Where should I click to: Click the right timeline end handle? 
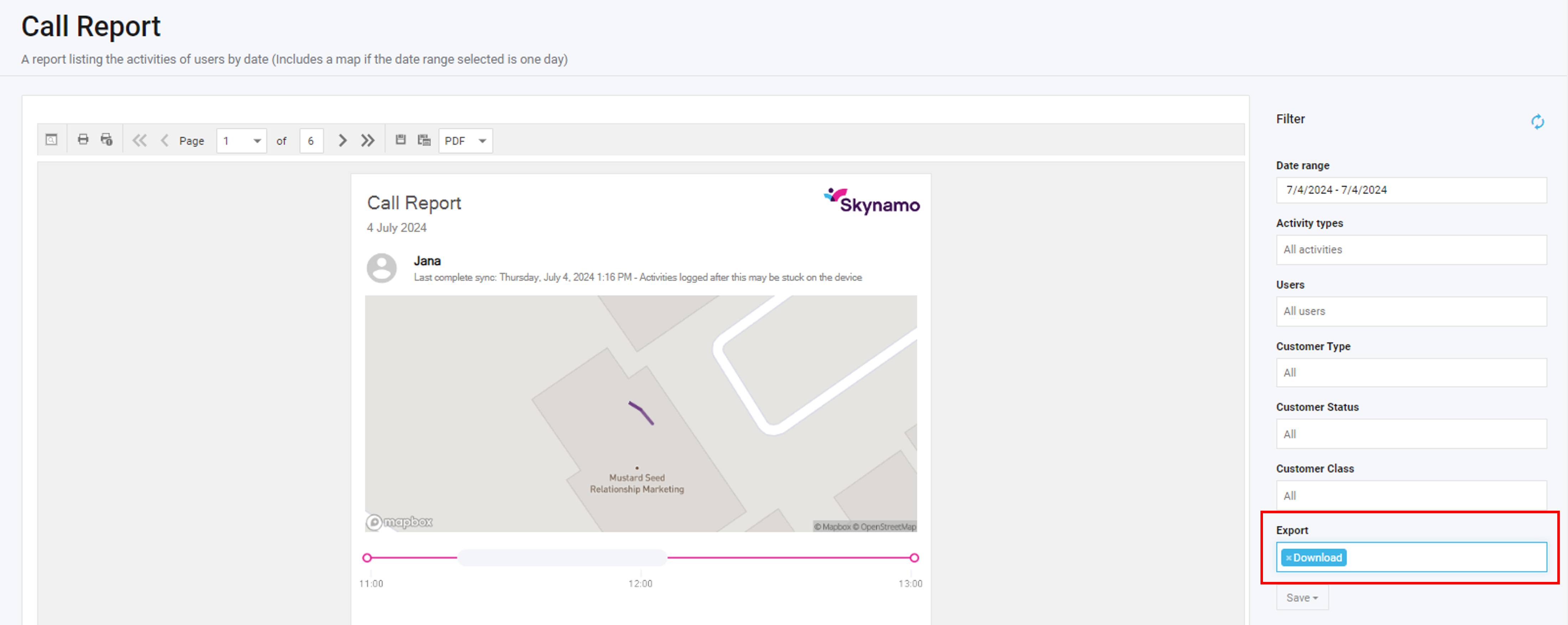tap(914, 557)
